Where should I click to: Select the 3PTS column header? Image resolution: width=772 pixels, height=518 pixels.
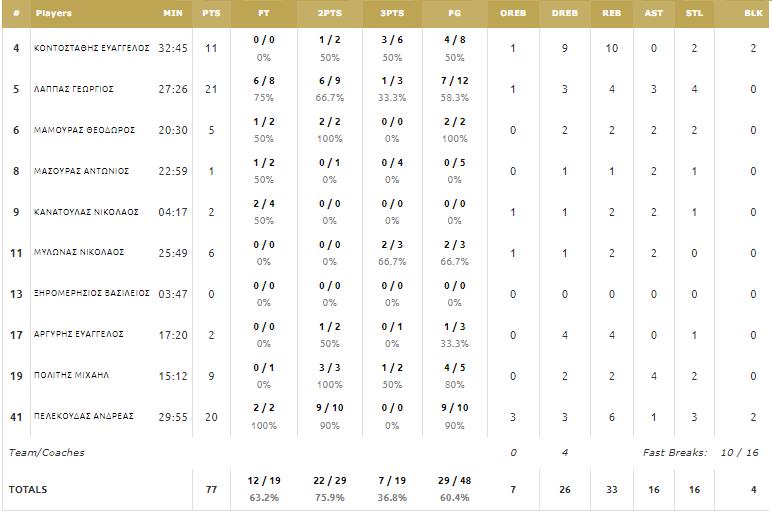coord(392,13)
